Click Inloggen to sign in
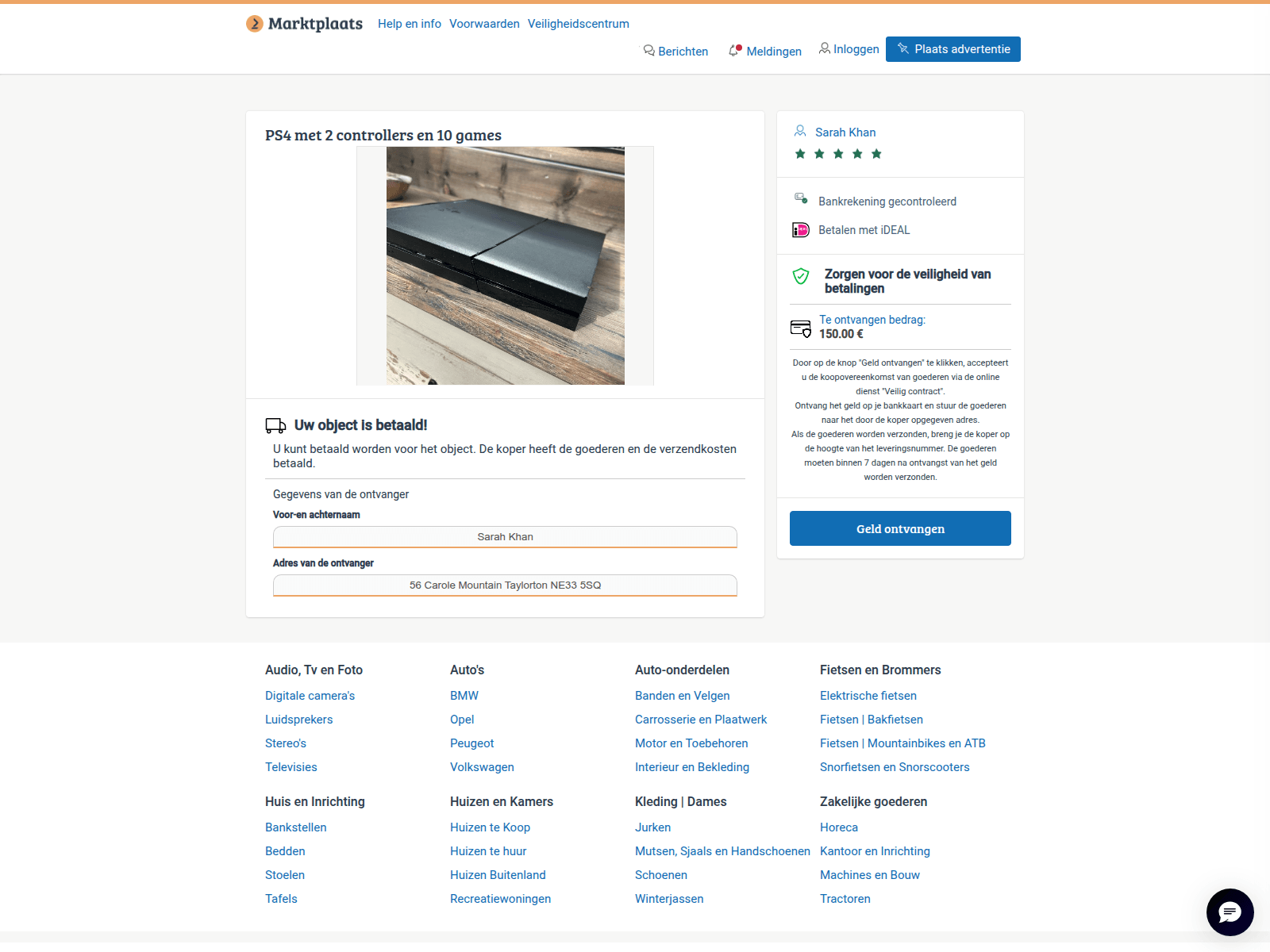The width and height of the screenshot is (1270, 952). click(856, 49)
